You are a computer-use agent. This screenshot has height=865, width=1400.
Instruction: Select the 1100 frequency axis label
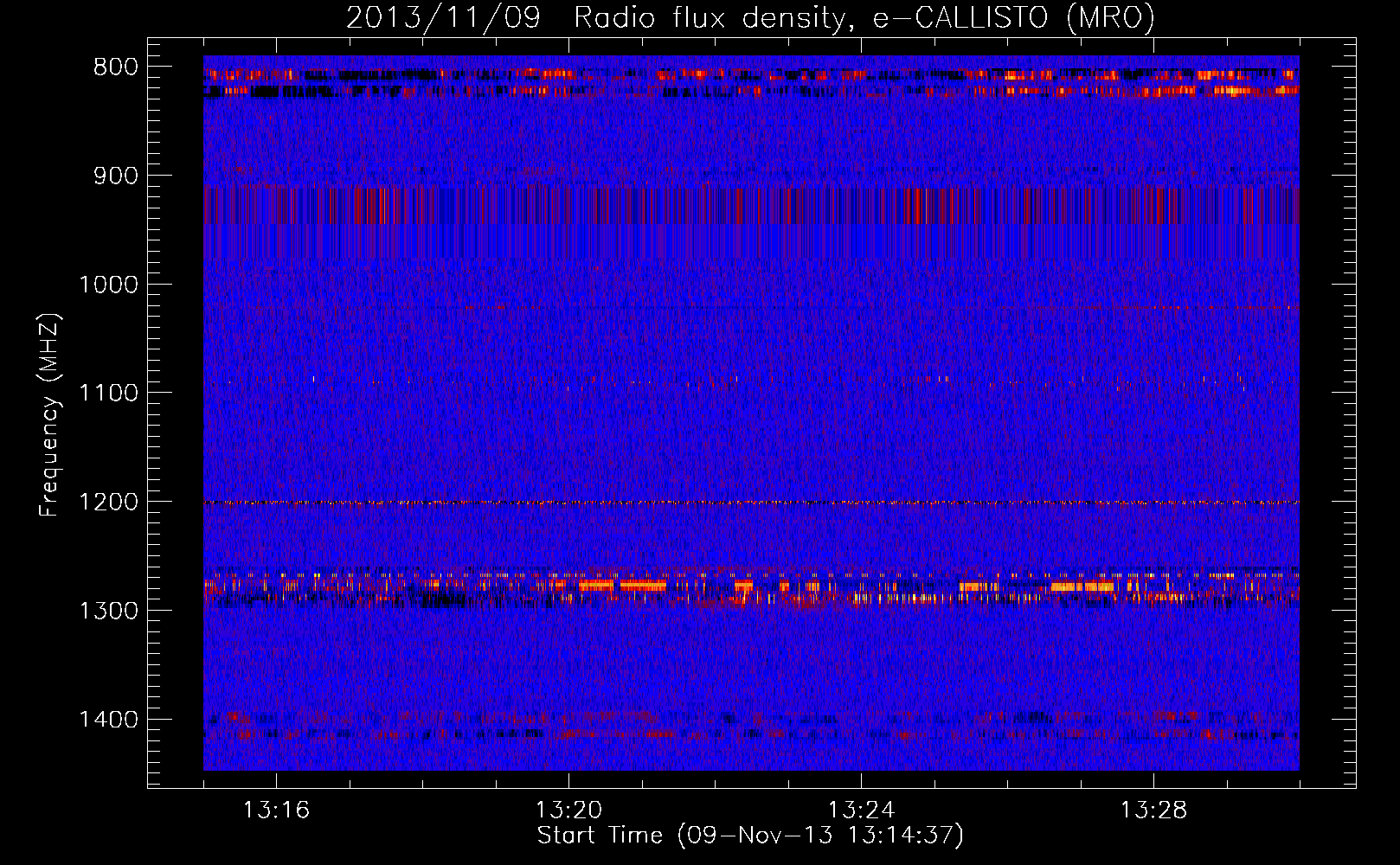(x=108, y=394)
